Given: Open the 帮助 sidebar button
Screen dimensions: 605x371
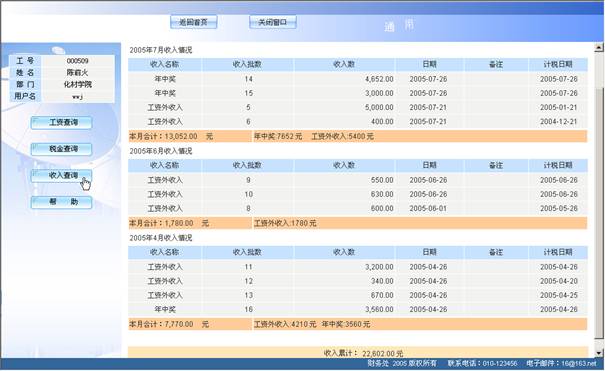Looking at the screenshot, I should tap(61, 202).
